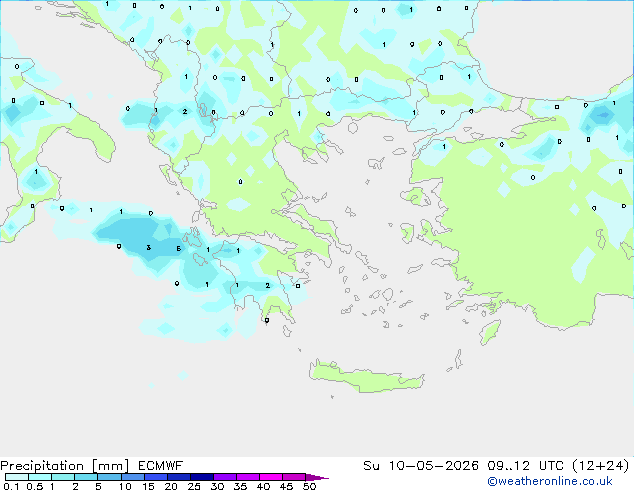Click the island of Rhodes on the map
The image size is (634, 490).
(490, 332)
